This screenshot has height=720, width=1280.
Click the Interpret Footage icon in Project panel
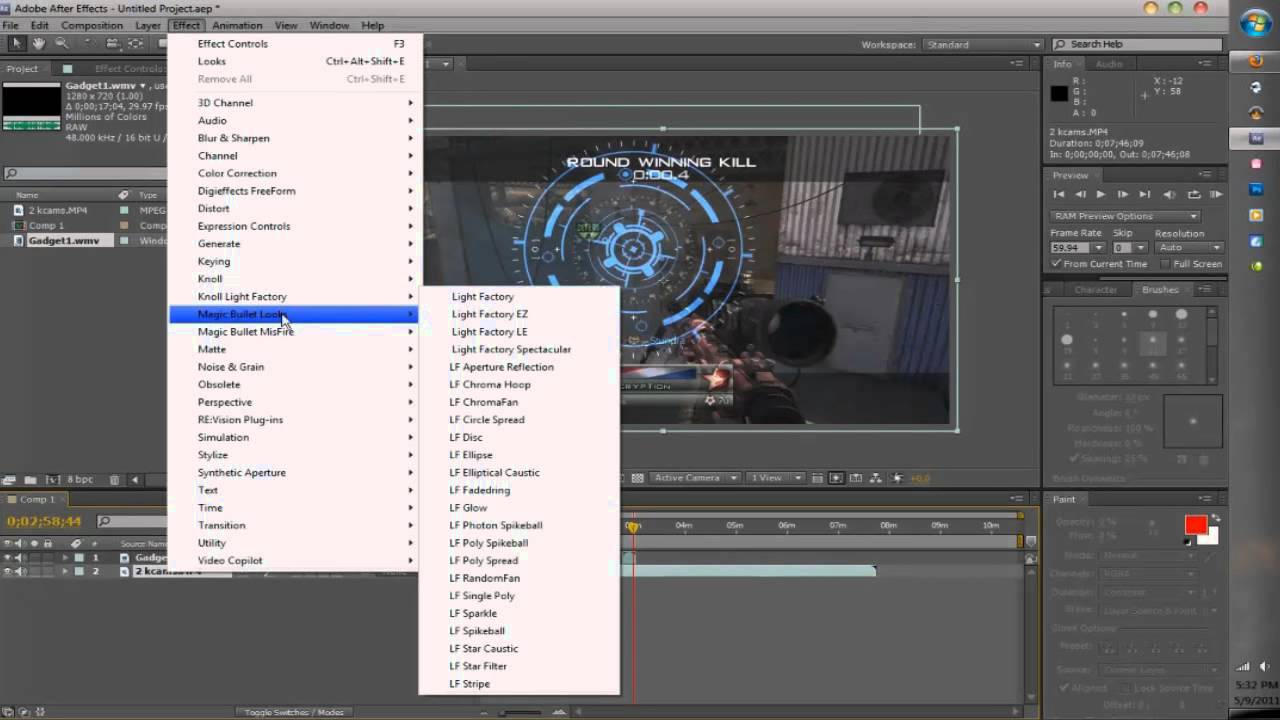[10, 480]
